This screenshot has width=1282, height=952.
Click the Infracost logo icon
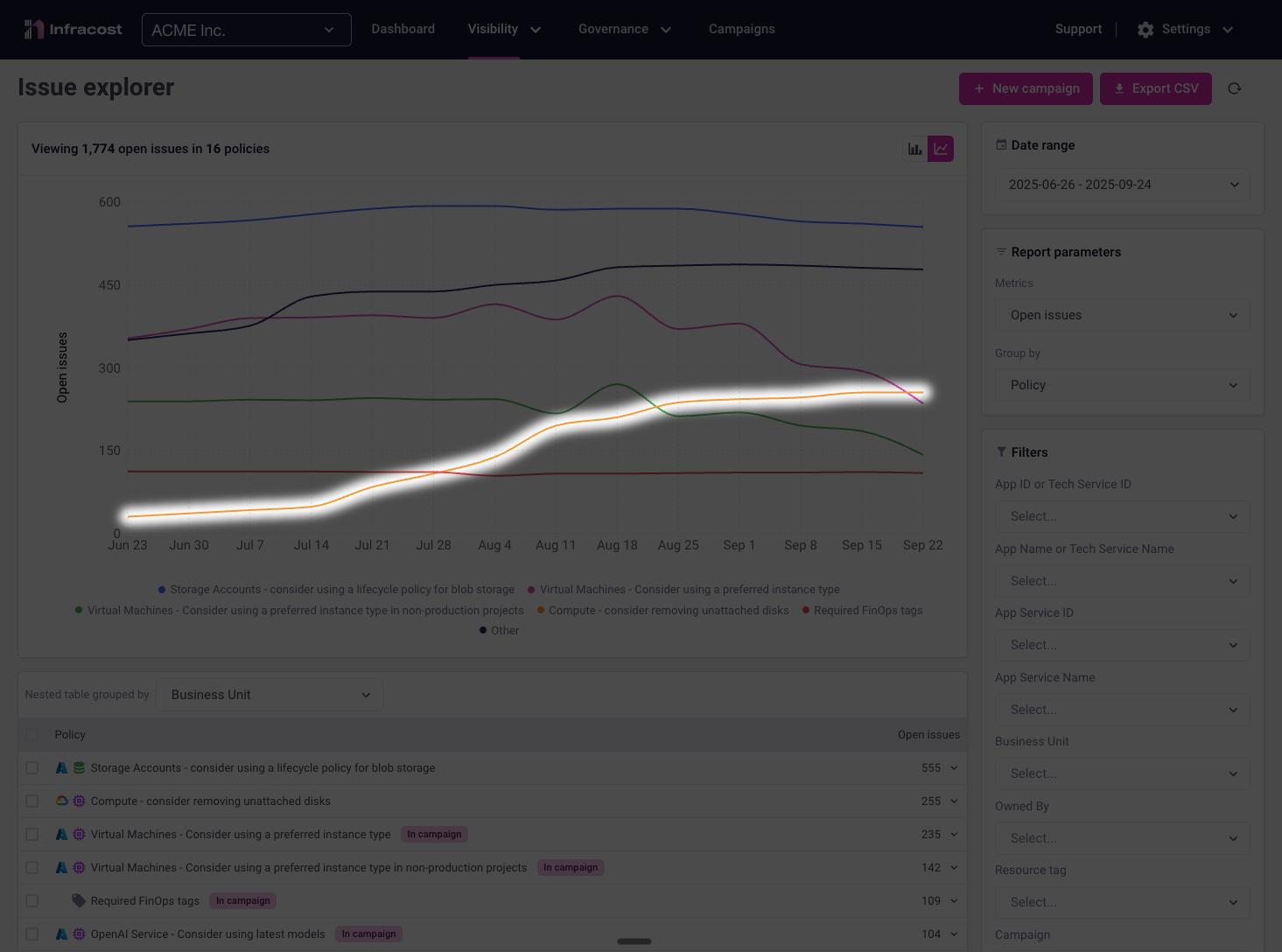(33, 30)
